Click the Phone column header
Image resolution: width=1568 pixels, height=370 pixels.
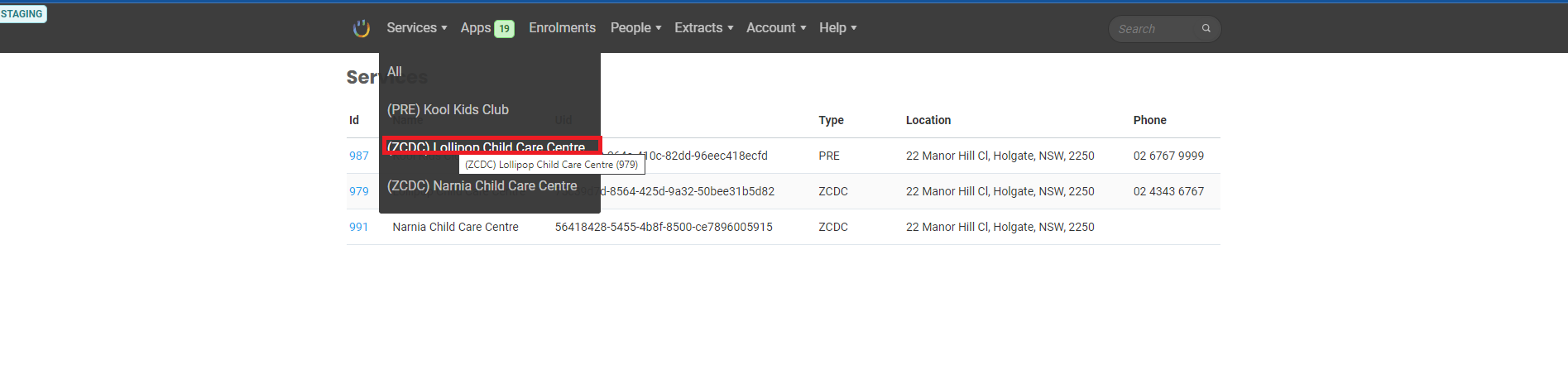pos(1150,120)
